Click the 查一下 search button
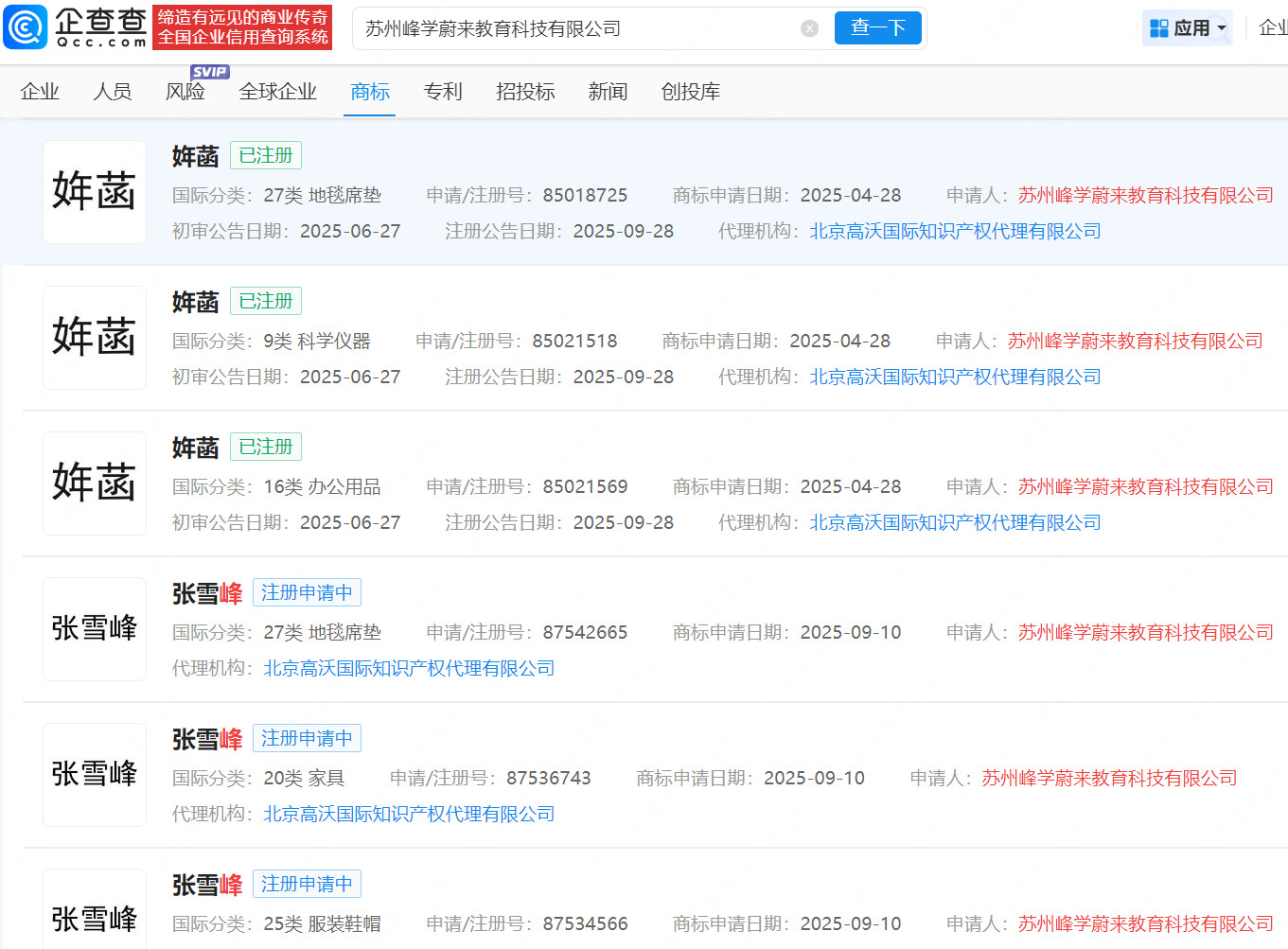1288x949 pixels. 877,27
